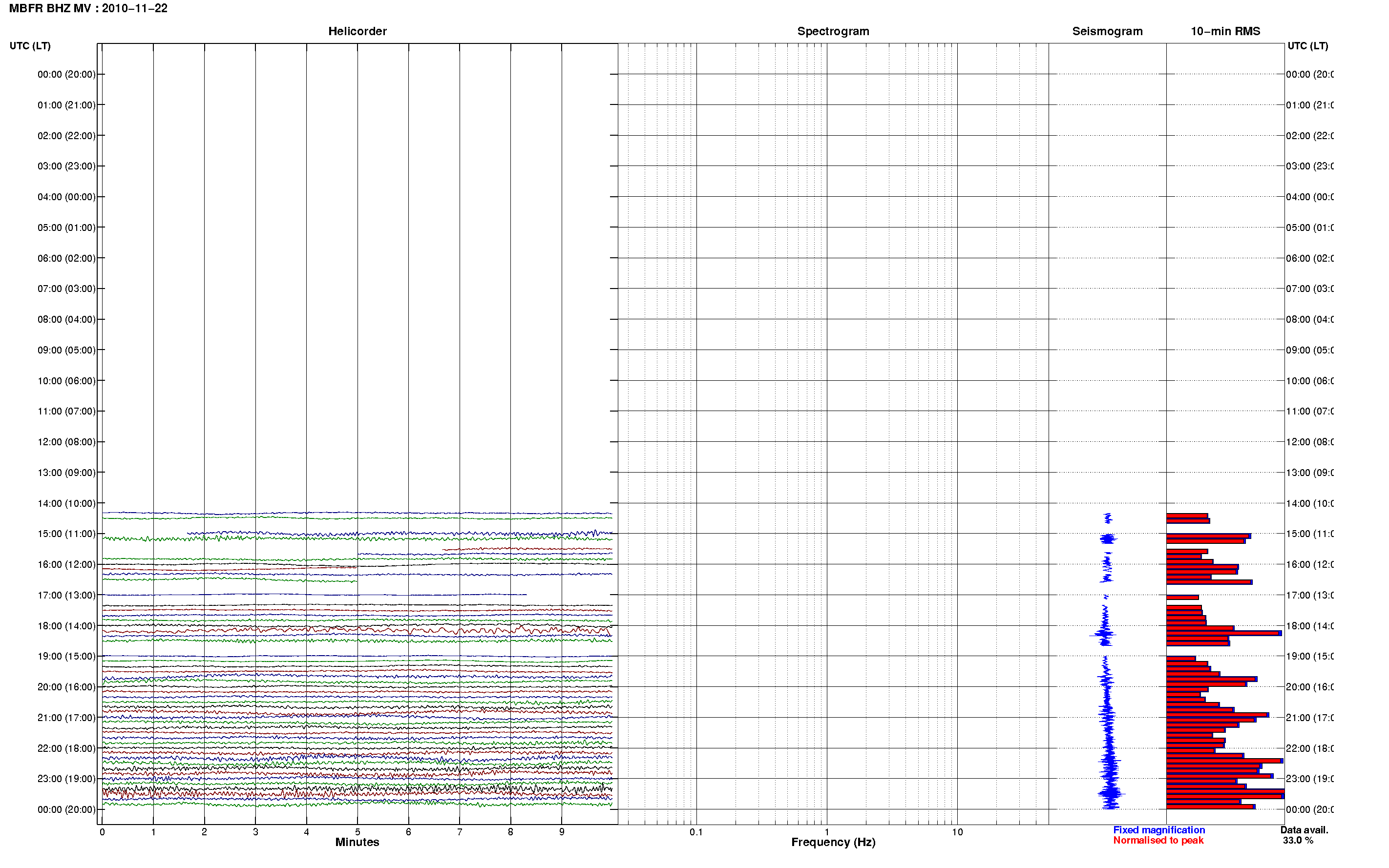This screenshot has height=868, width=1389.
Task: Click left time label '21:00 (17:00)'
Action: click(x=66, y=718)
